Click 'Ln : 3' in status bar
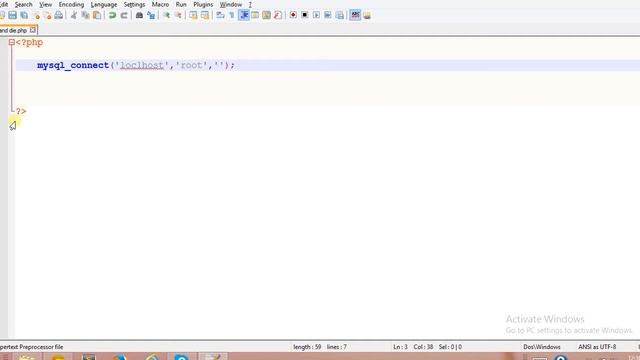Screen dimensions: 640x360 (400, 347)
